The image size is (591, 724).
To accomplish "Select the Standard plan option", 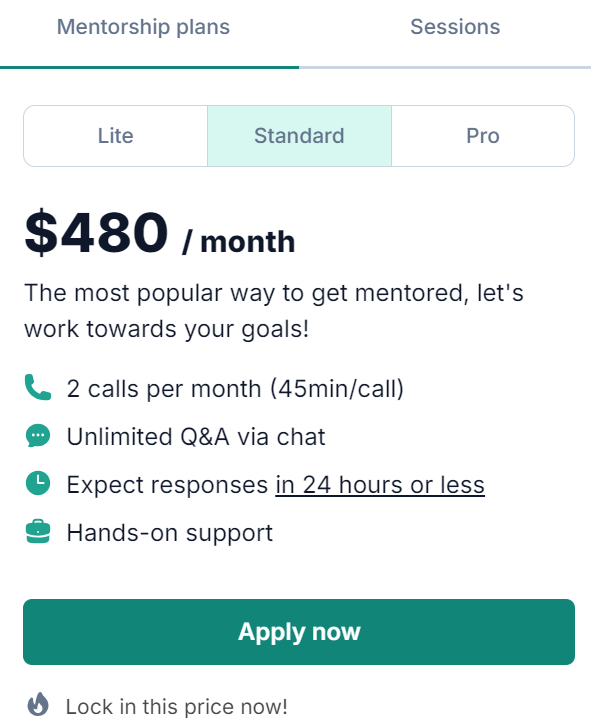I will pos(299,136).
